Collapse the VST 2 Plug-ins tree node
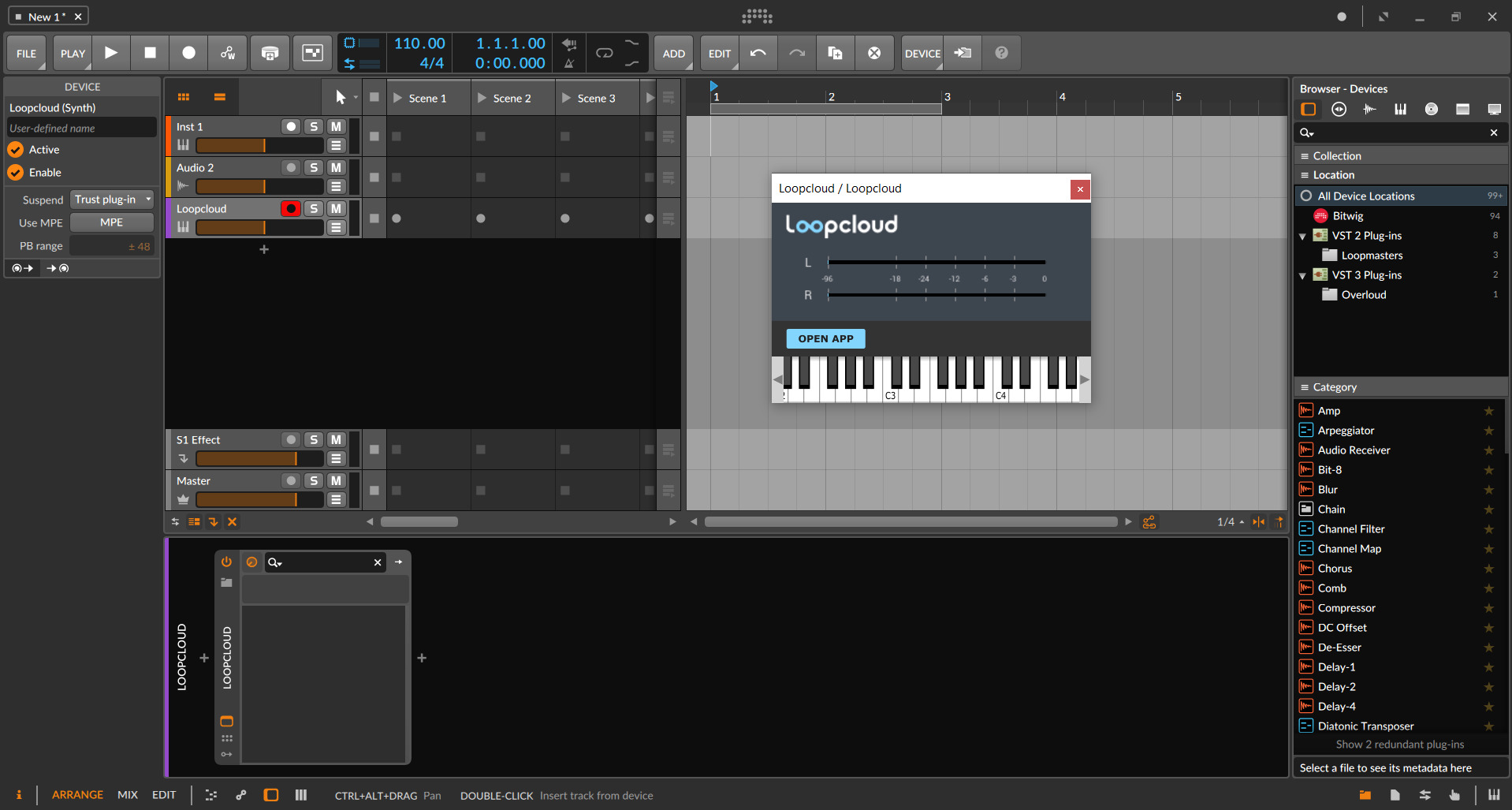The width and height of the screenshot is (1512, 810). coord(1302,236)
